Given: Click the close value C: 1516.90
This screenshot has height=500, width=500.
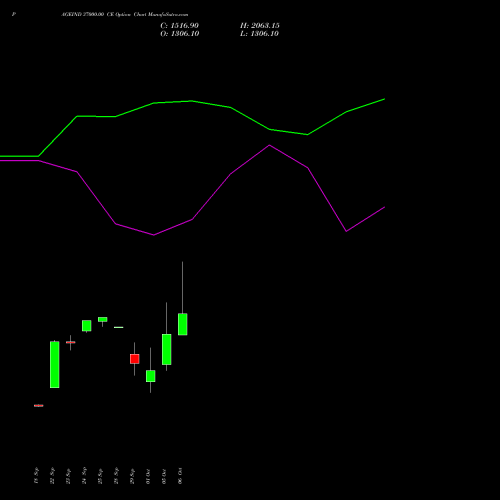Looking at the screenshot, I should tap(179, 26).
